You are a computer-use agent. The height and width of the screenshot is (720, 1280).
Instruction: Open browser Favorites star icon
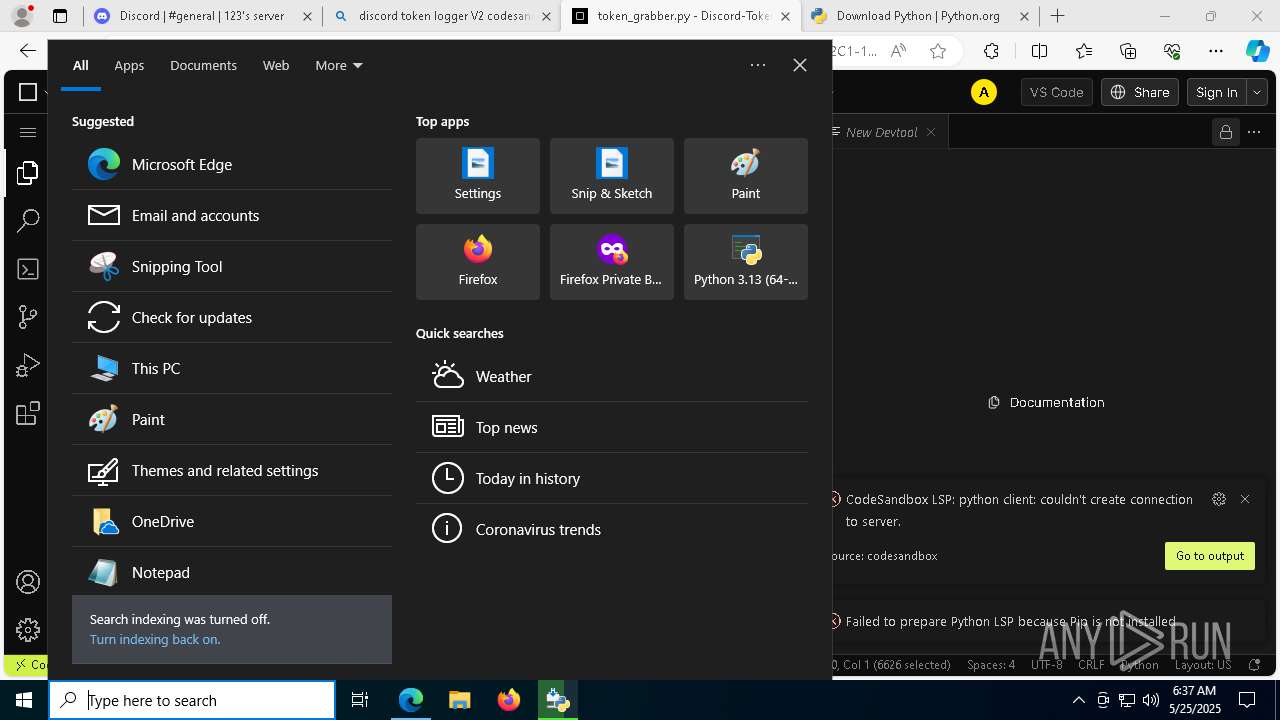click(x=938, y=52)
